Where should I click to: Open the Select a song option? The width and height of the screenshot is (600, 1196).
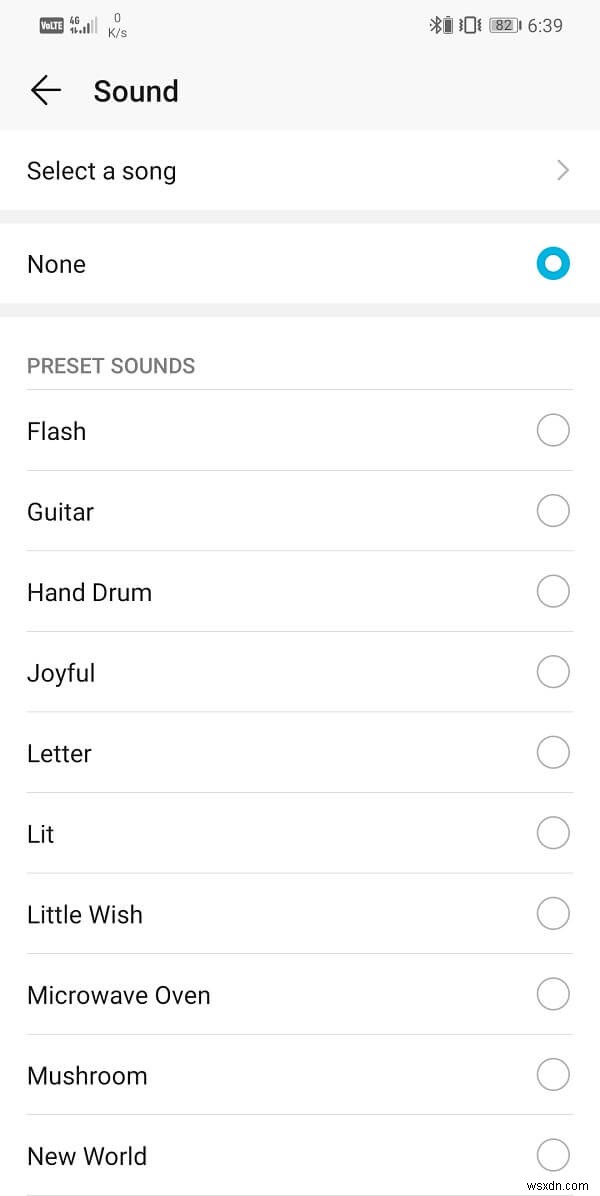tap(102, 171)
